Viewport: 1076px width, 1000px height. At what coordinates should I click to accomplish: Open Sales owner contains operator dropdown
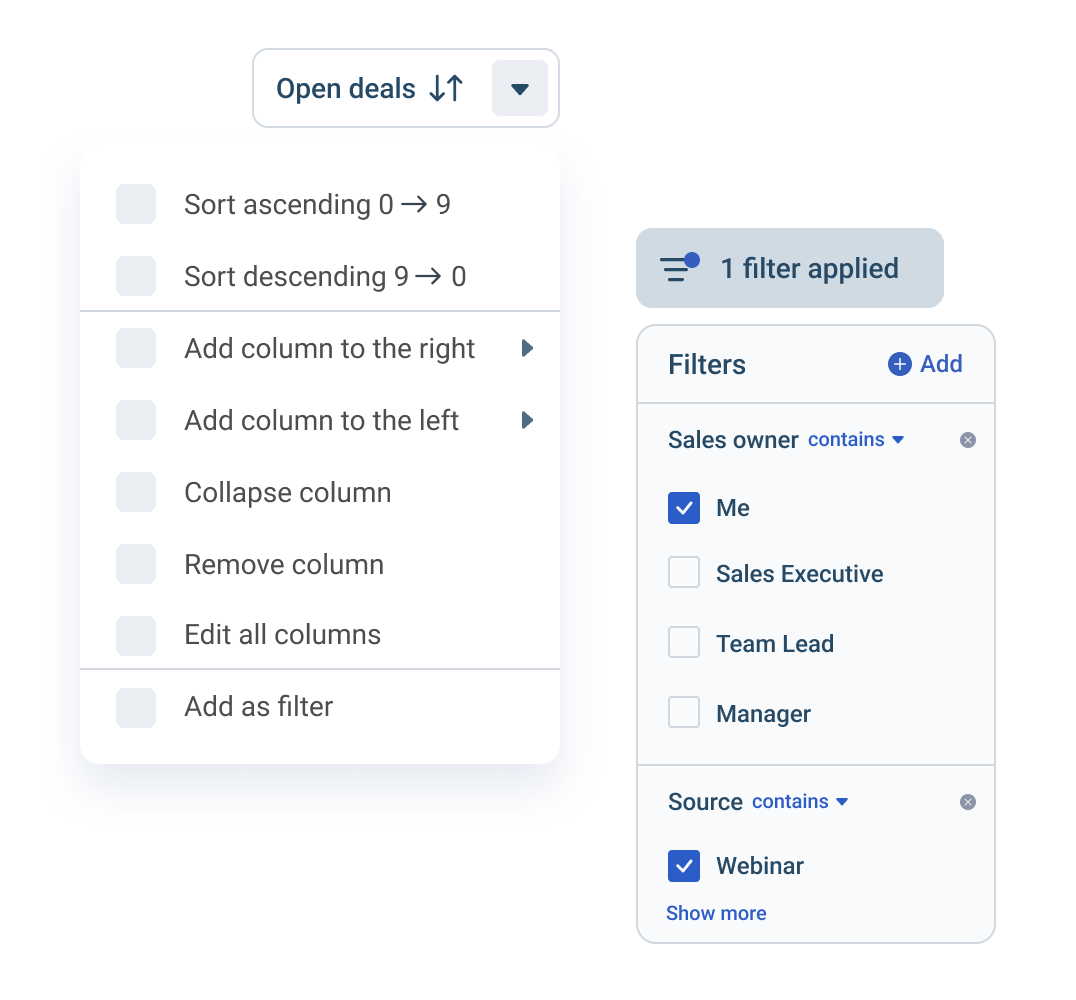click(x=856, y=440)
